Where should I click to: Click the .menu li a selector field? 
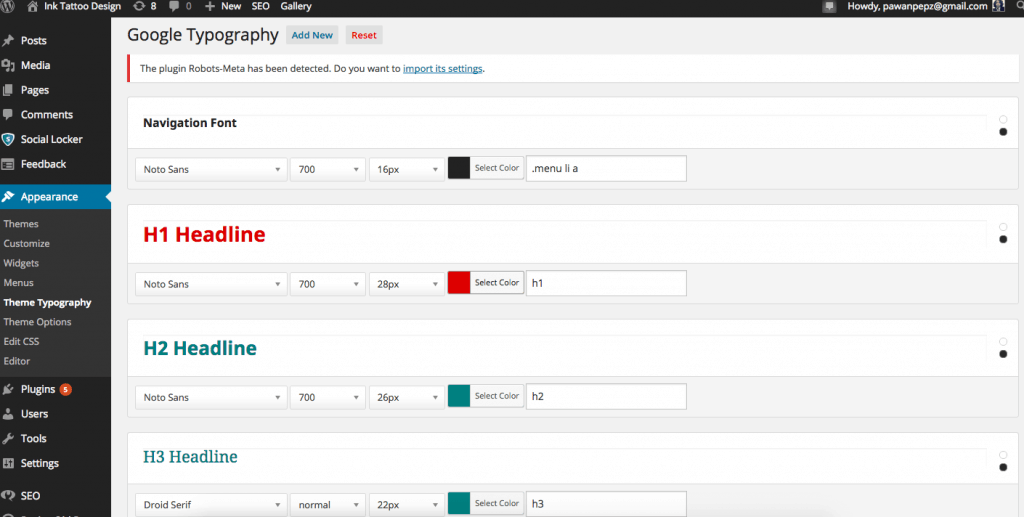coord(606,168)
